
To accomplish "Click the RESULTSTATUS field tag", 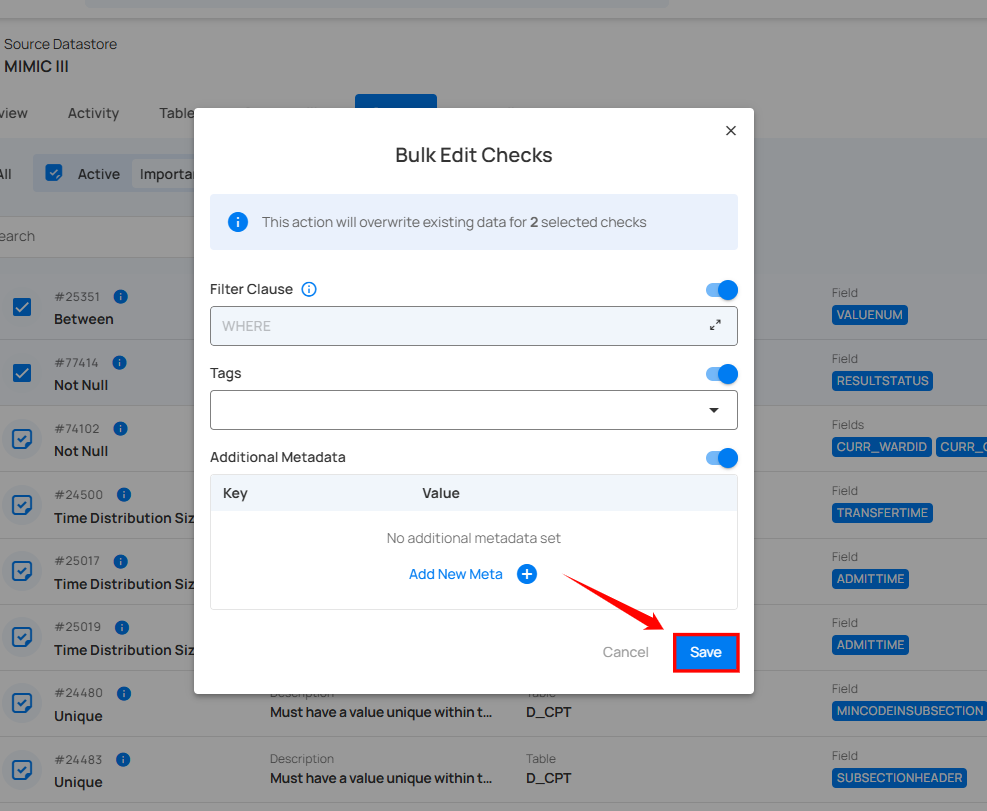I will (x=882, y=381).
